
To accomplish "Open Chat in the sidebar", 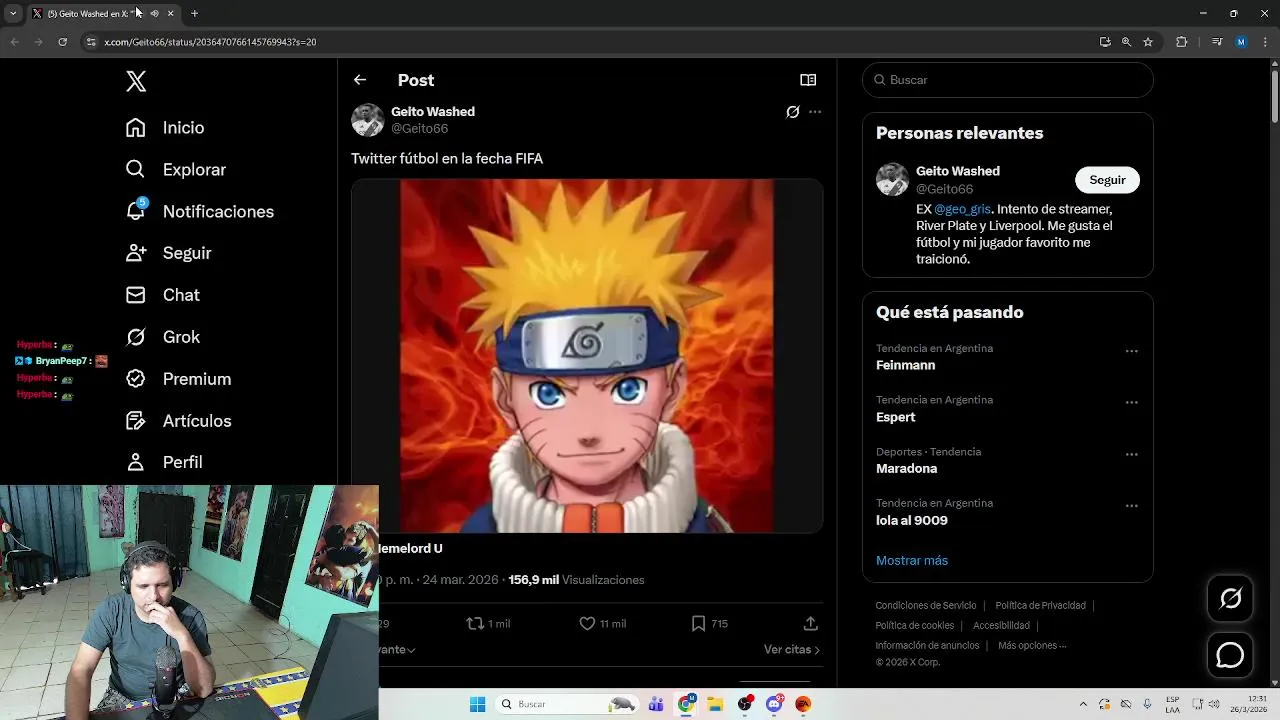I will [x=162, y=295].
